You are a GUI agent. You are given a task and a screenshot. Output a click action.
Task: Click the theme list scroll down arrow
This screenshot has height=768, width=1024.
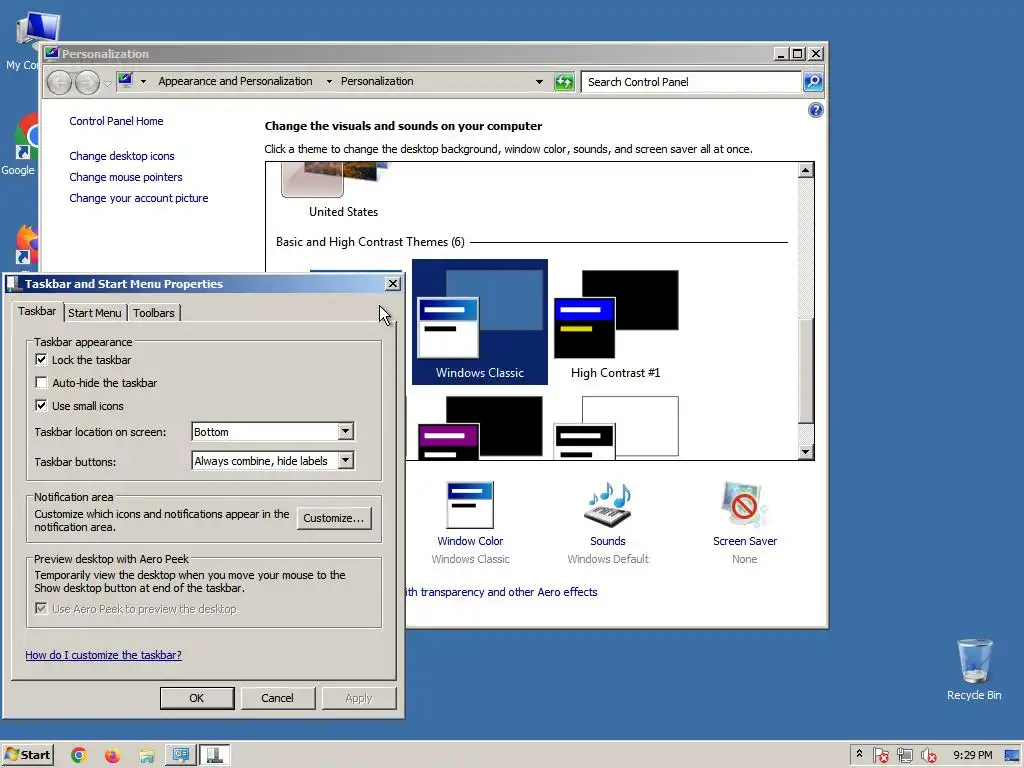tap(805, 452)
